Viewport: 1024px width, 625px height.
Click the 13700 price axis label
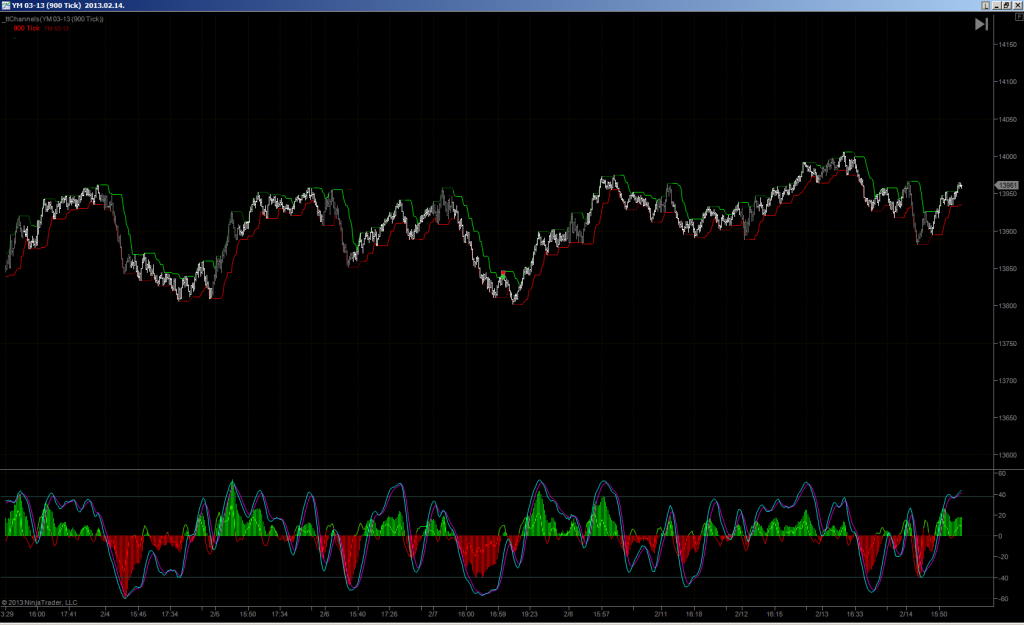1008,381
